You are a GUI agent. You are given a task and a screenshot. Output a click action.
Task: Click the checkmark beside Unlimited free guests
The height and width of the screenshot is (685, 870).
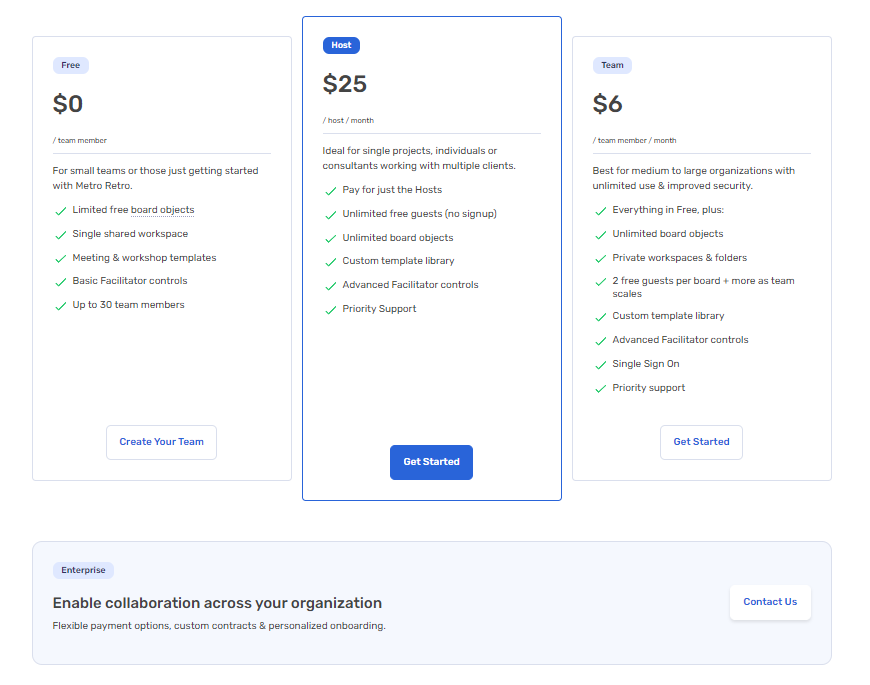click(331, 215)
